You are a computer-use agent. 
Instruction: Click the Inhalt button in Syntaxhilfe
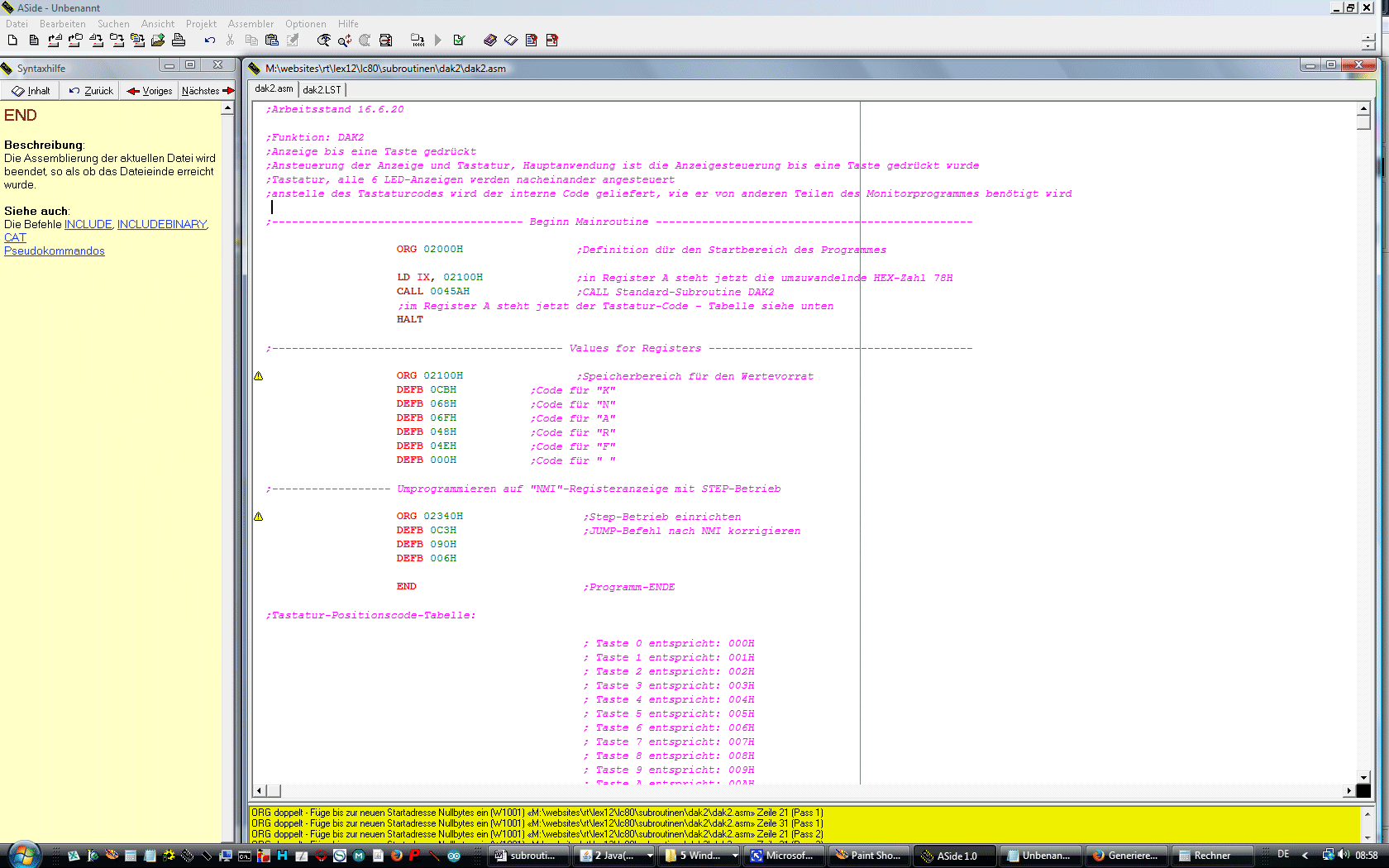[31, 91]
